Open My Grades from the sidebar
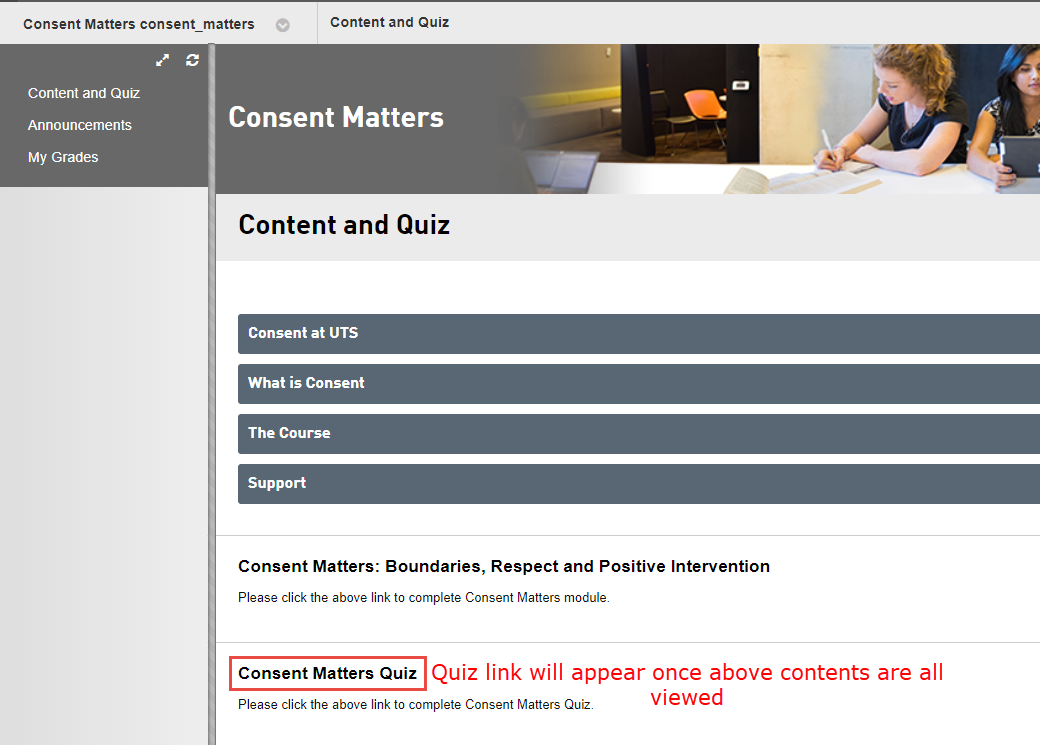The image size is (1040, 745). point(63,157)
